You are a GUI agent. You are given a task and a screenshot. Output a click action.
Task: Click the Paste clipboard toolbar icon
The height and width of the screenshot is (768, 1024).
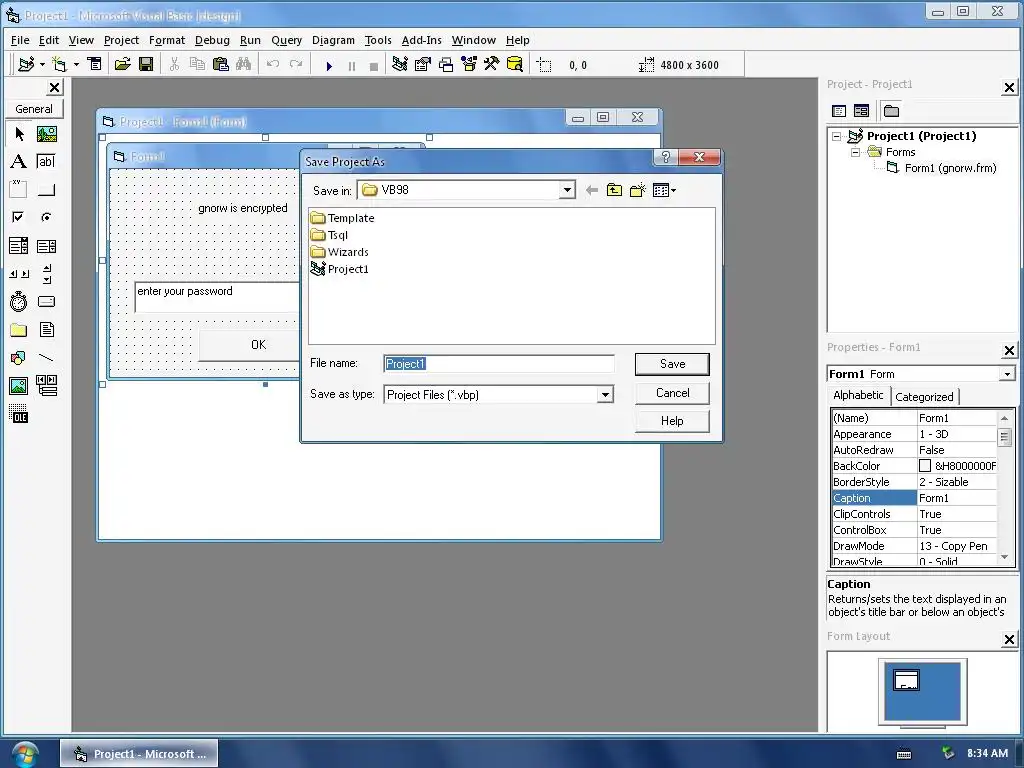coord(221,64)
